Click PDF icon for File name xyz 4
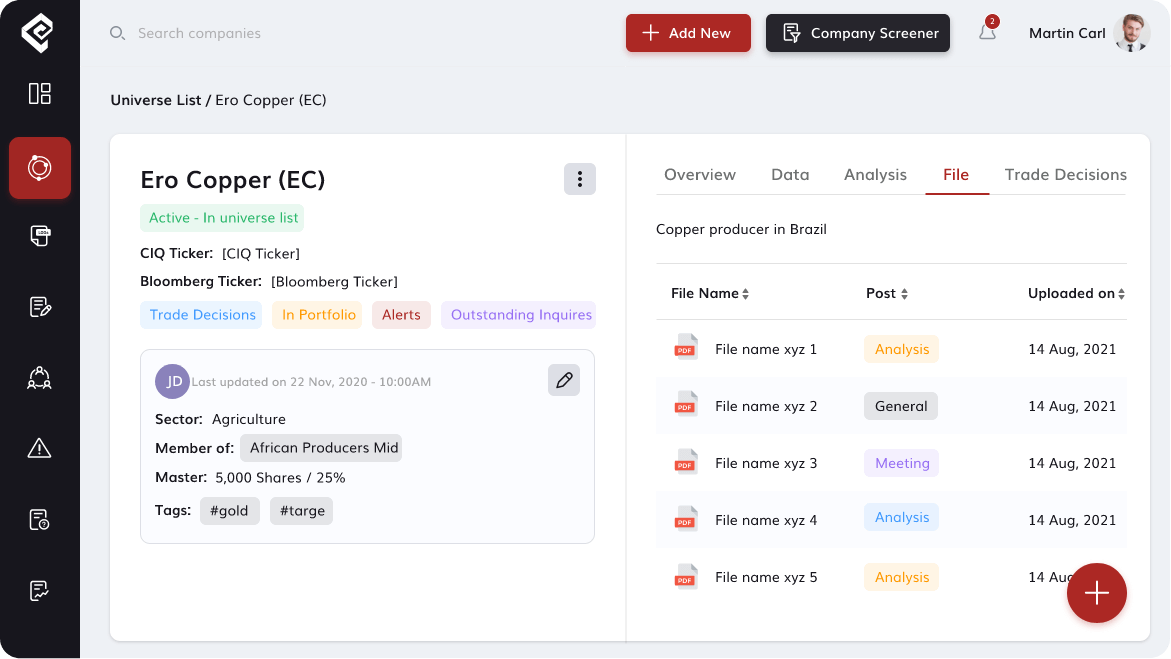The width and height of the screenshot is (1171, 659). 686,519
